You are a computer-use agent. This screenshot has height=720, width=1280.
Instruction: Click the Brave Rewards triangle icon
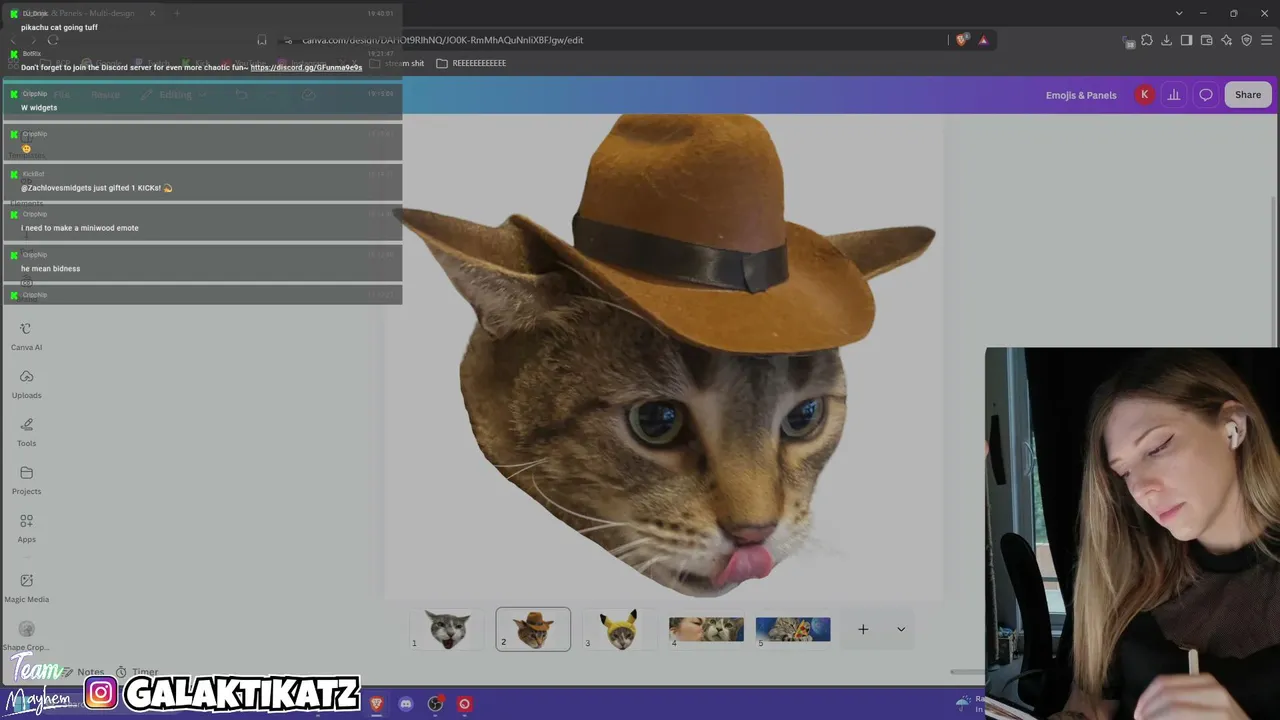[983, 40]
